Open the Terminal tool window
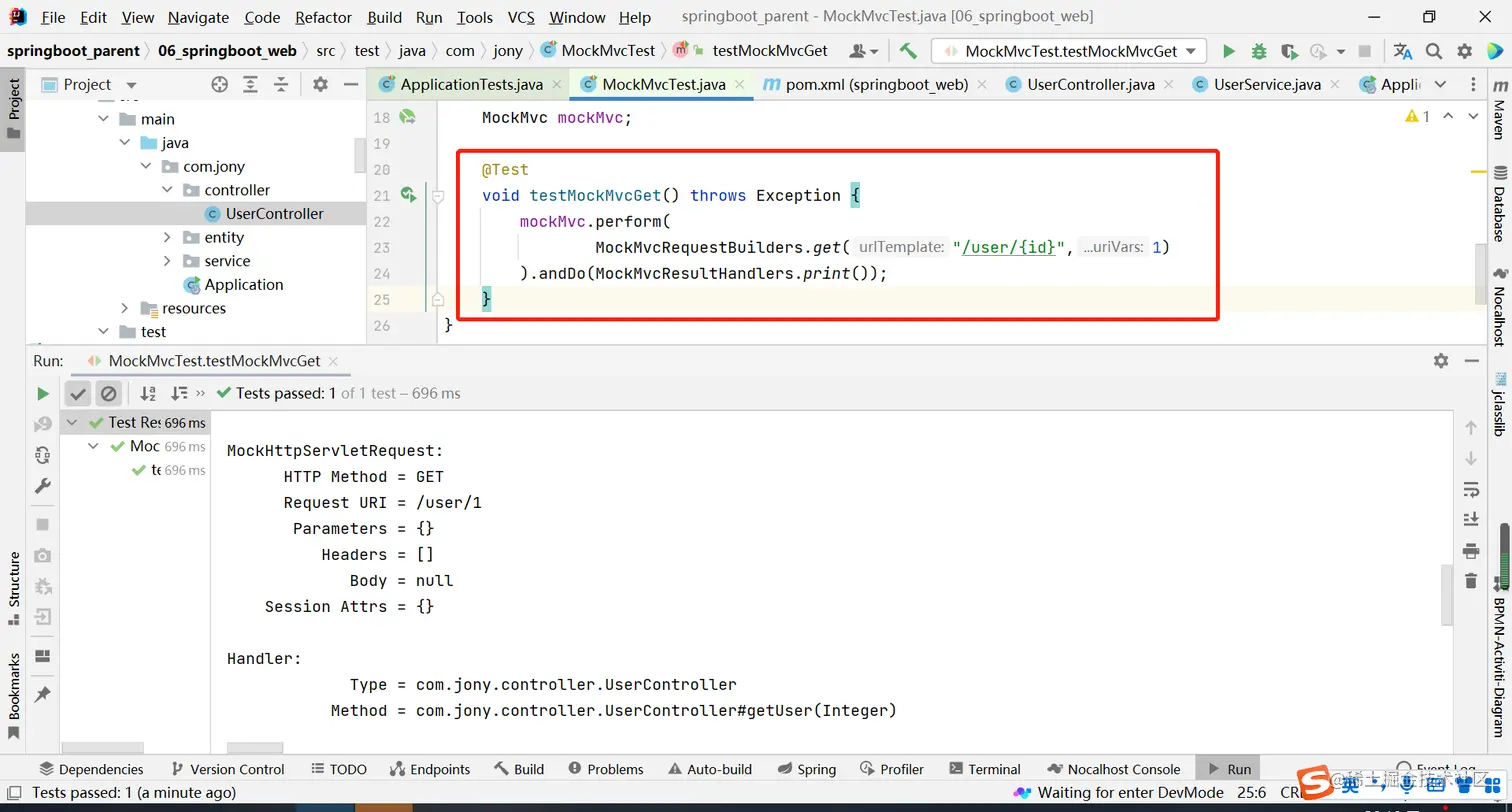 pyautogui.click(x=983, y=769)
